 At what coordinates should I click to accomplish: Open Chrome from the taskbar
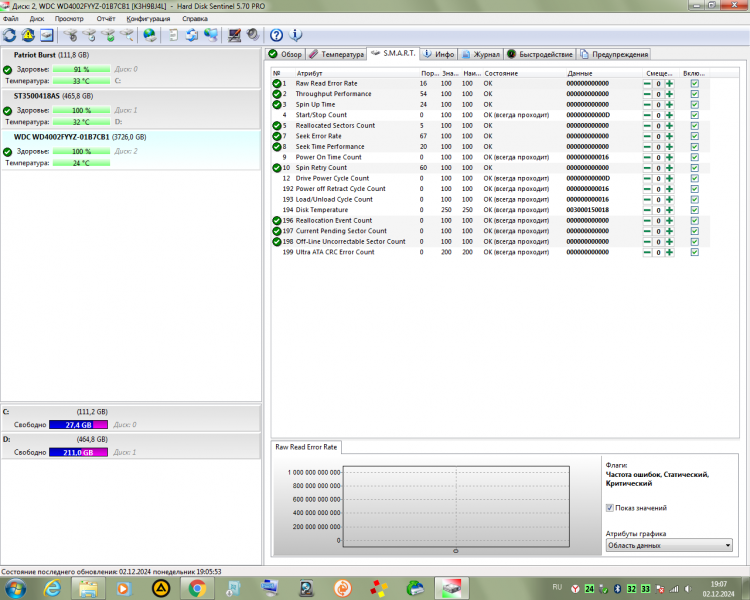197,588
